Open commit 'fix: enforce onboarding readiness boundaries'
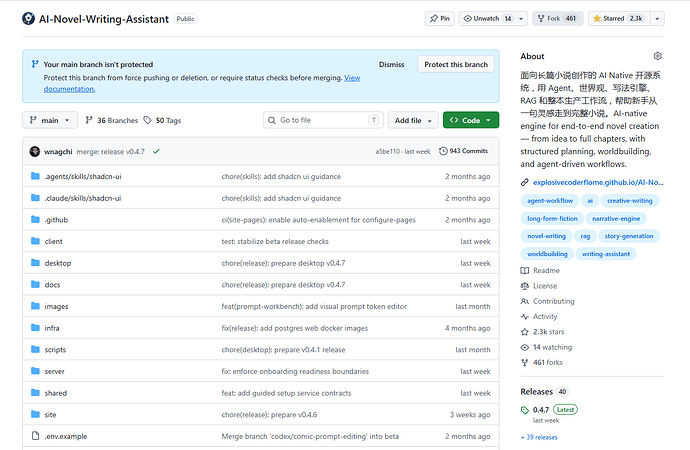The height and width of the screenshot is (450, 690). pyautogui.click(x=295, y=371)
